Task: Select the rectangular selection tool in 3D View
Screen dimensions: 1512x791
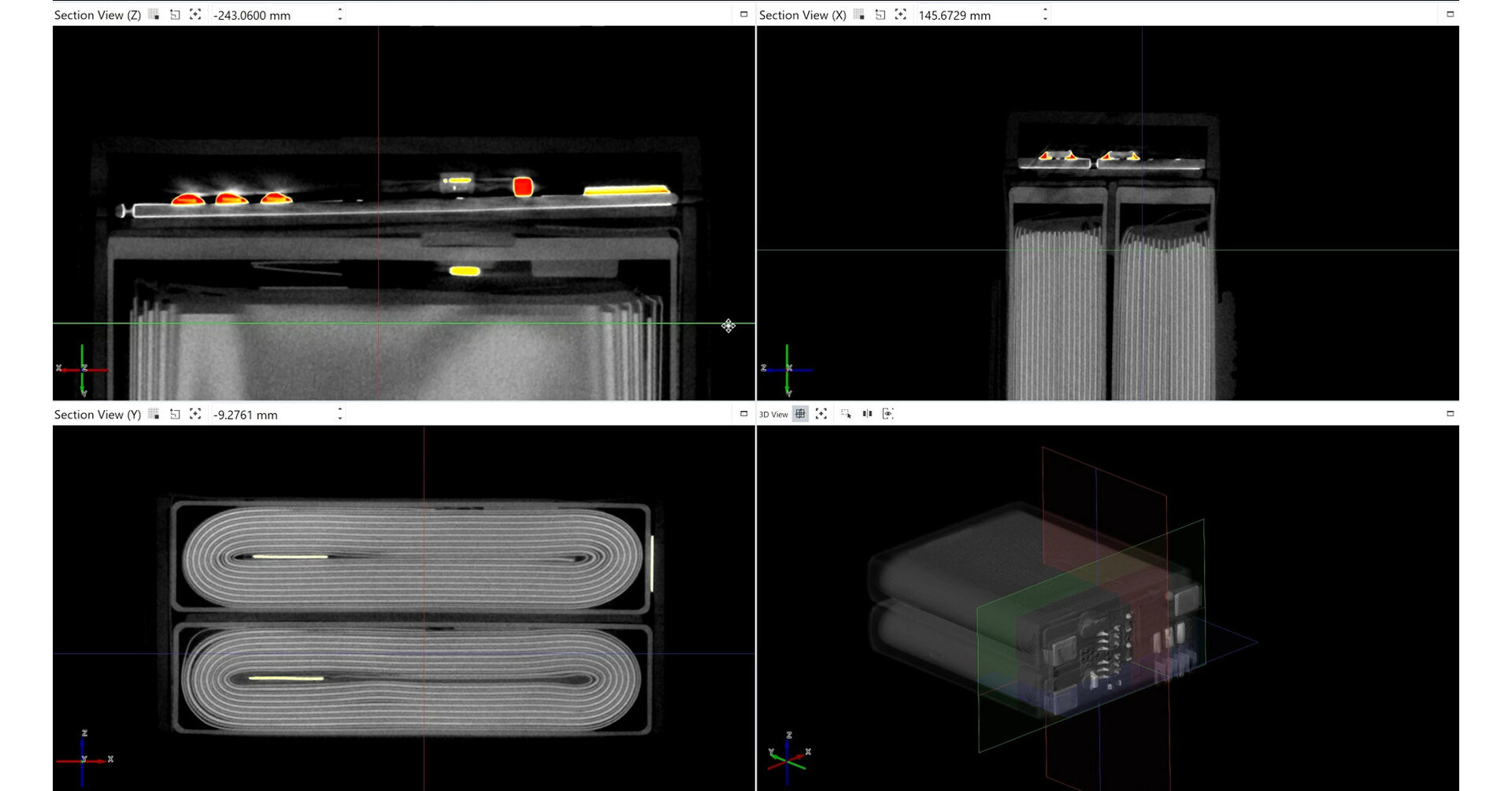Action: 846,413
